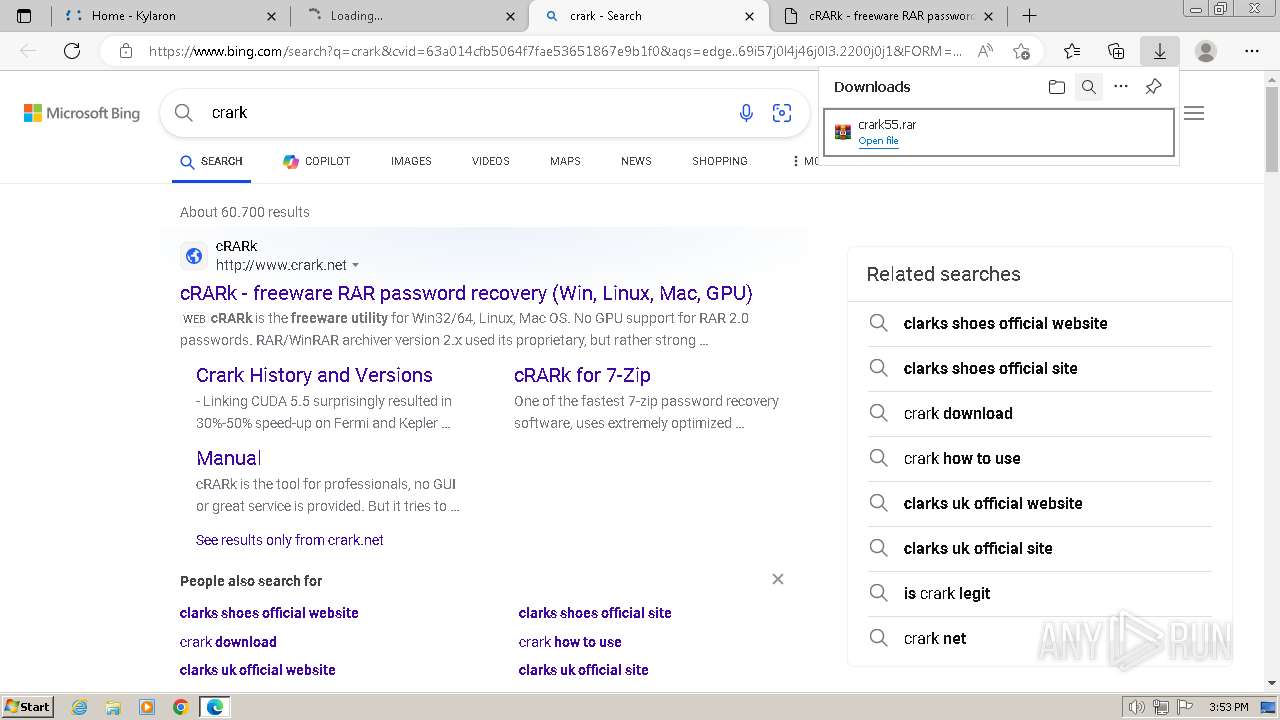
Task: Open the Favorites list icon
Action: 1072,51
